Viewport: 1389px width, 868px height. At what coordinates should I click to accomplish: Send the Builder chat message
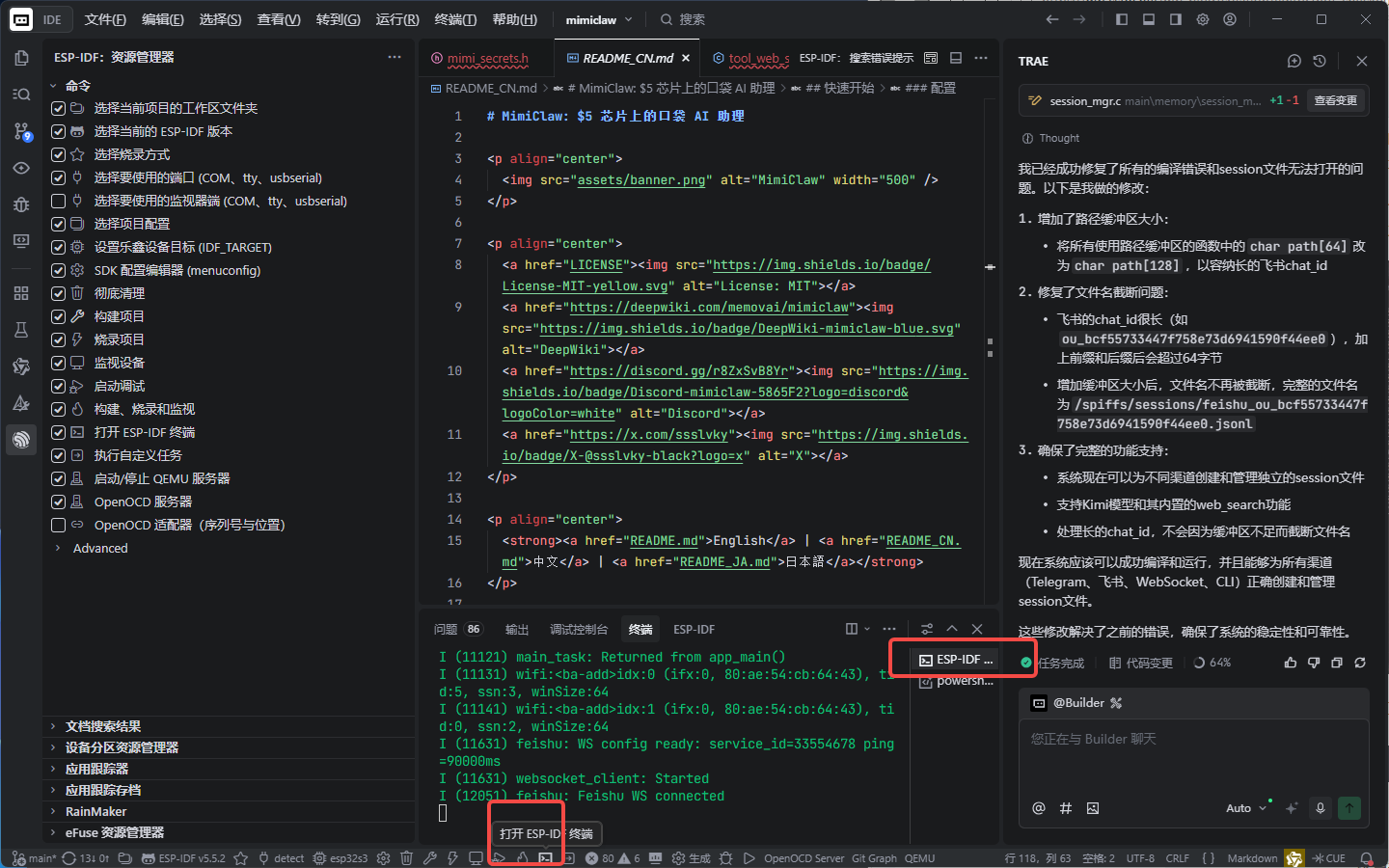coord(1349,808)
